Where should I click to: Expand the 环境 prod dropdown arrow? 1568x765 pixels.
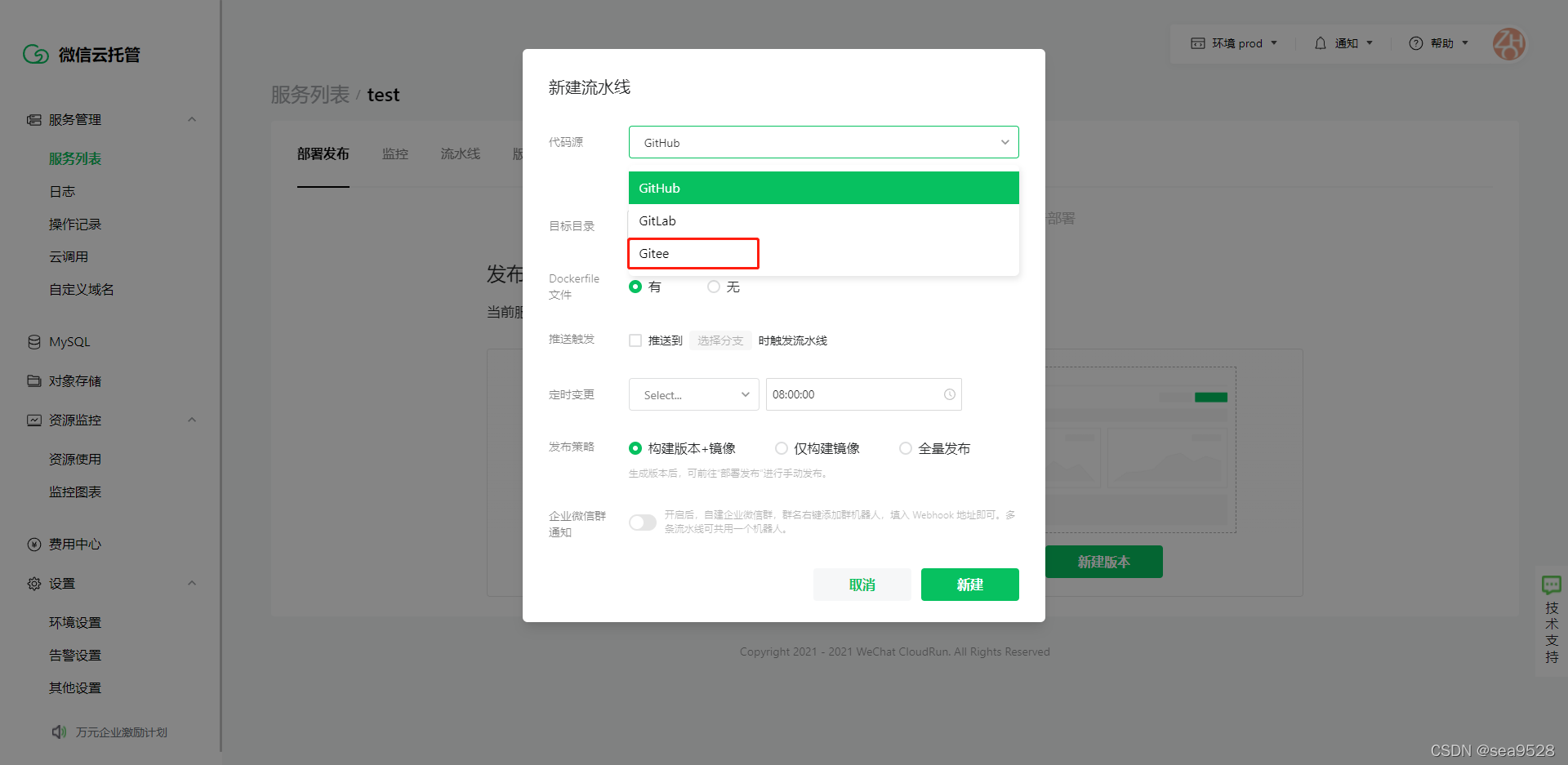point(1274,43)
